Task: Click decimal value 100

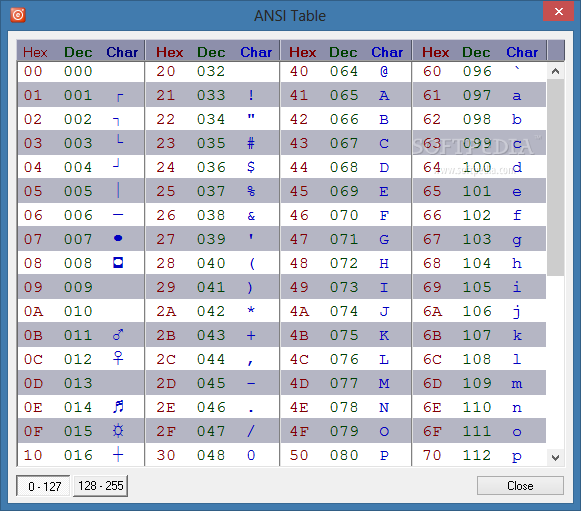Action: pyautogui.click(x=477, y=167)
